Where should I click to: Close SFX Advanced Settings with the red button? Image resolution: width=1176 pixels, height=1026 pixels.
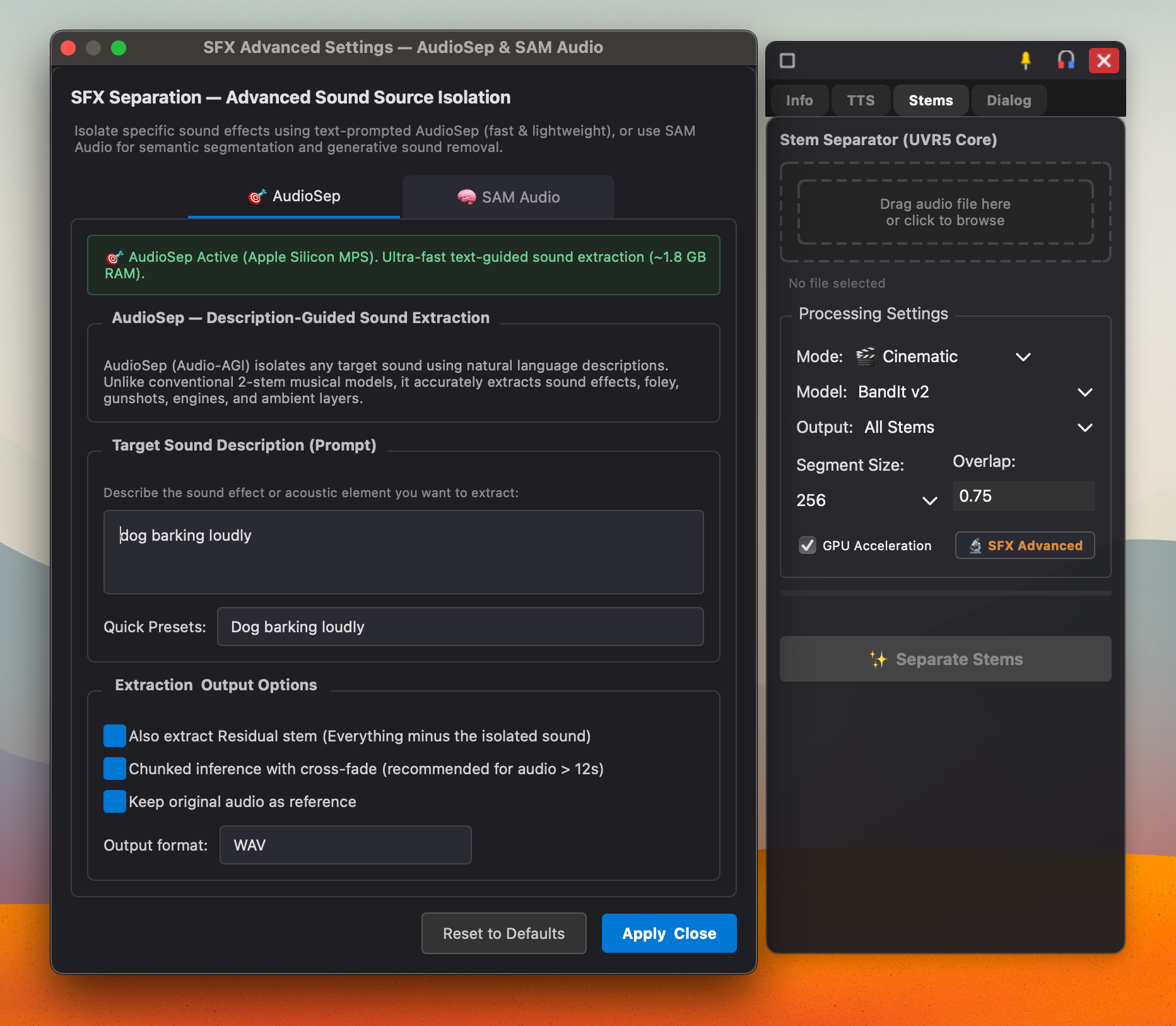tap(68, 48)
